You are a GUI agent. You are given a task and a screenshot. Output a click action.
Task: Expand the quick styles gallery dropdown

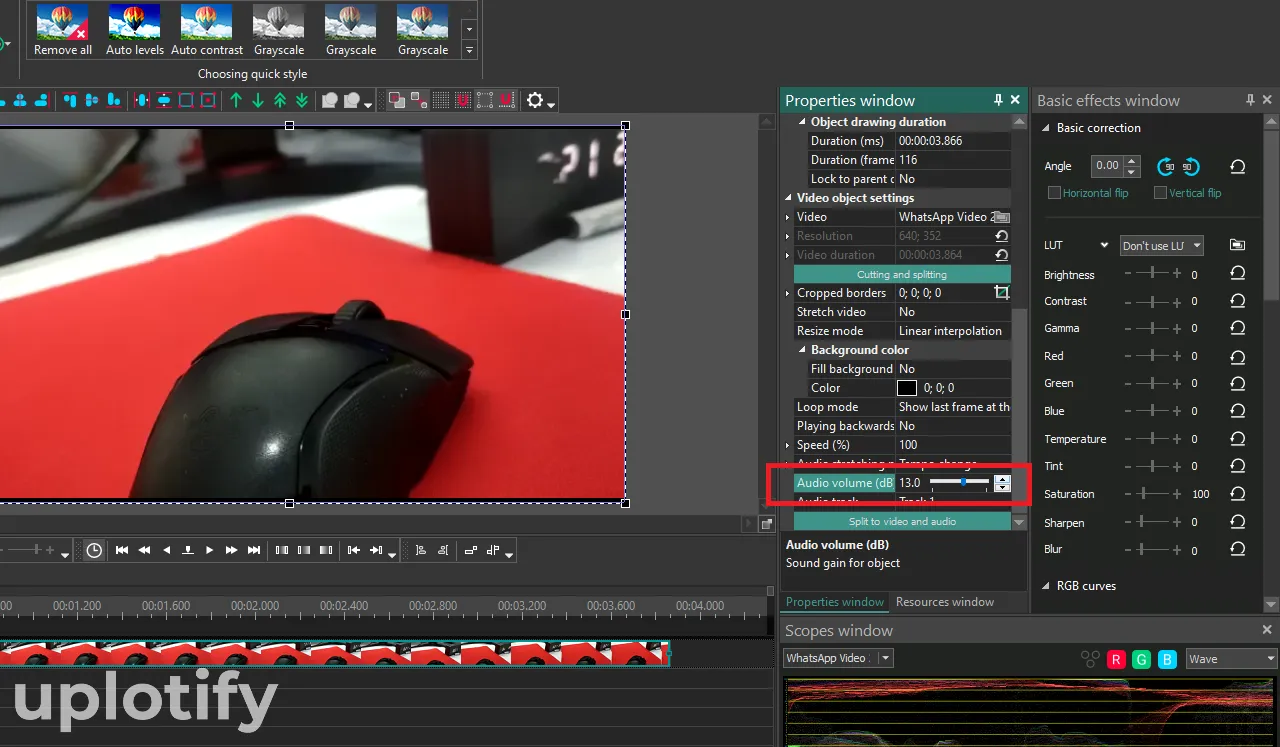tap(469, 50)
